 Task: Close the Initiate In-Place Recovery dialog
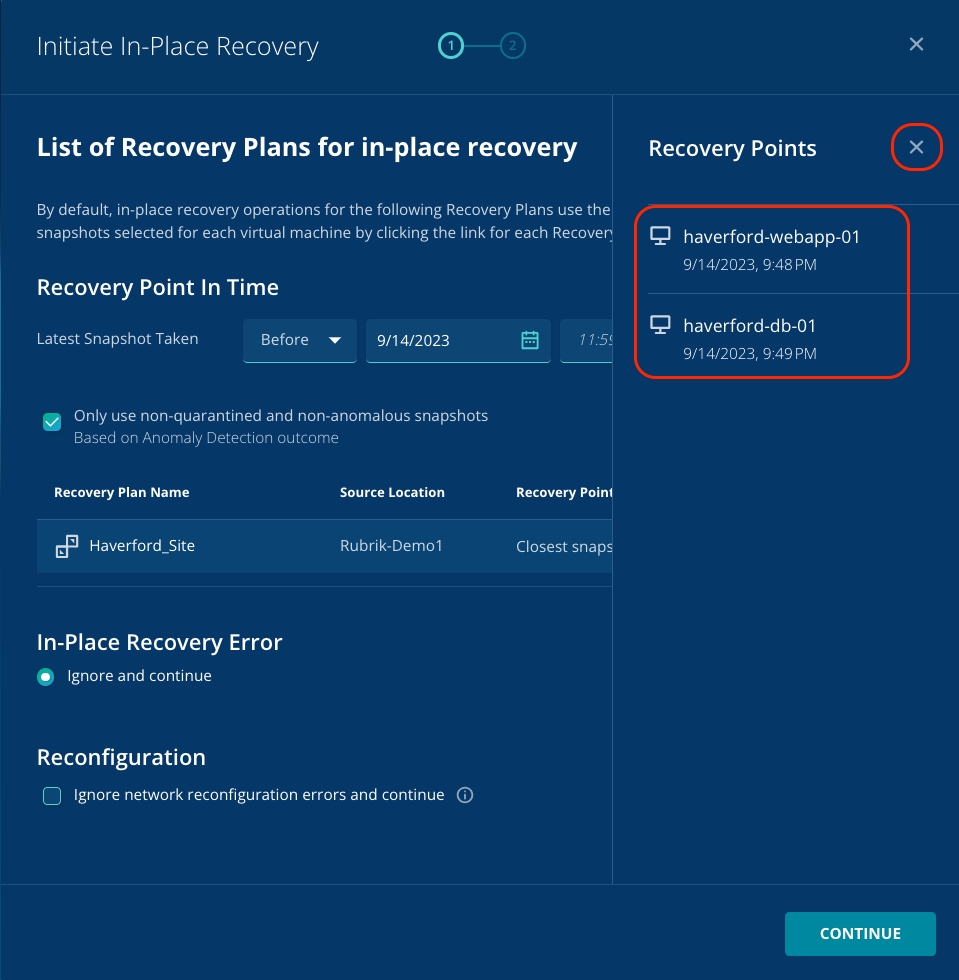click(916, 44)
